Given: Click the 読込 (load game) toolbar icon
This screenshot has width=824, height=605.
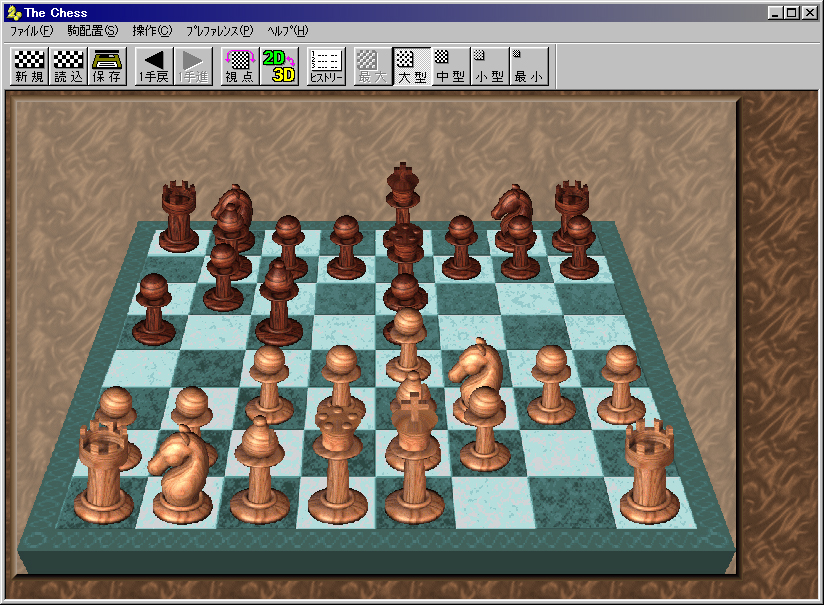Looking at the screenshot, I should (68, 66).
